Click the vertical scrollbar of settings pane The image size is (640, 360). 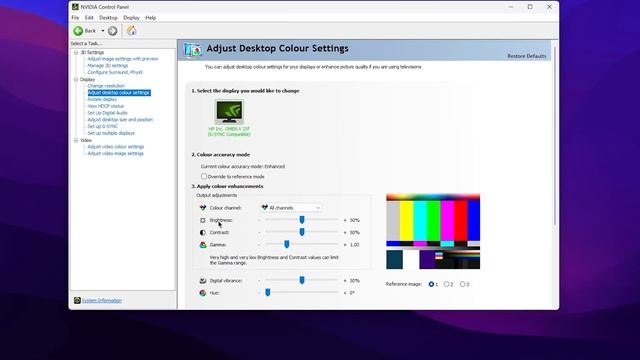(x=554, y=135)
